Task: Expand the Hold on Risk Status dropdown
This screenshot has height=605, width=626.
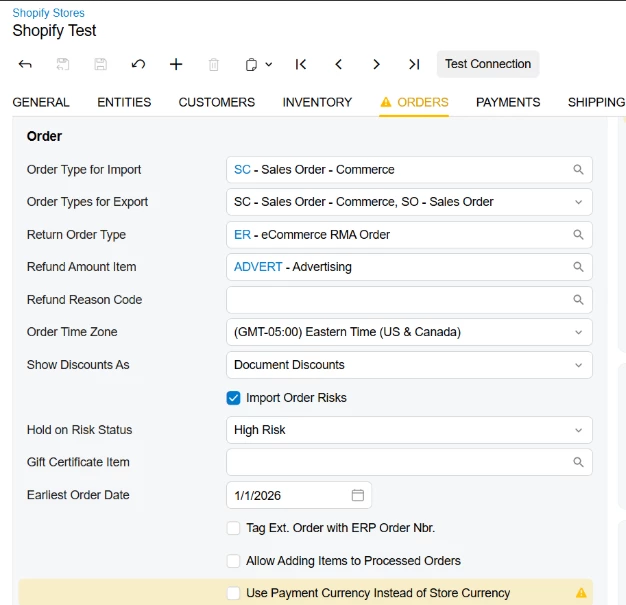Action: point(578,430)
